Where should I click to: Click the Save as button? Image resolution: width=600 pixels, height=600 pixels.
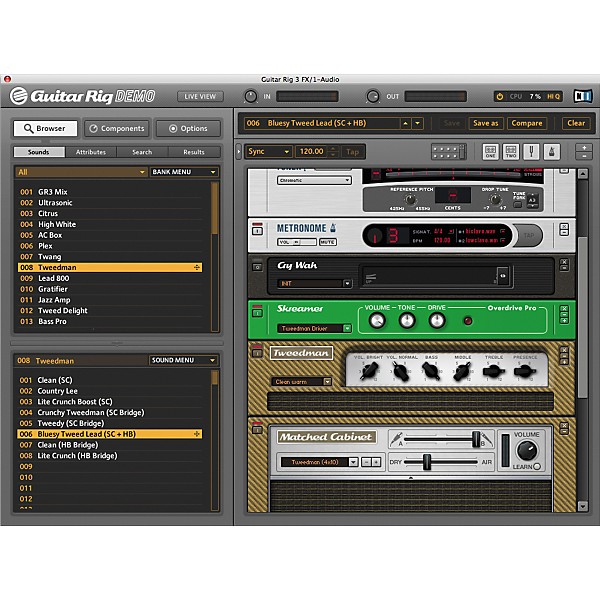(486, 123)
